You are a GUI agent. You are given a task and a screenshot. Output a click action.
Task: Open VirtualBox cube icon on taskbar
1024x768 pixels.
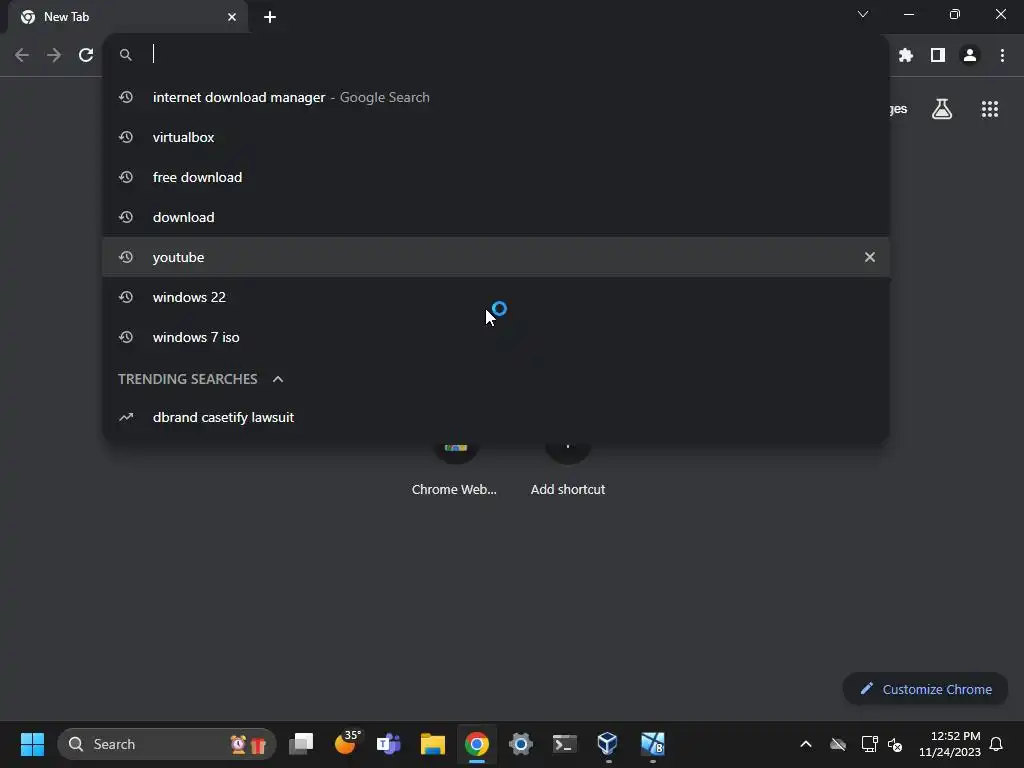(608, 744)
